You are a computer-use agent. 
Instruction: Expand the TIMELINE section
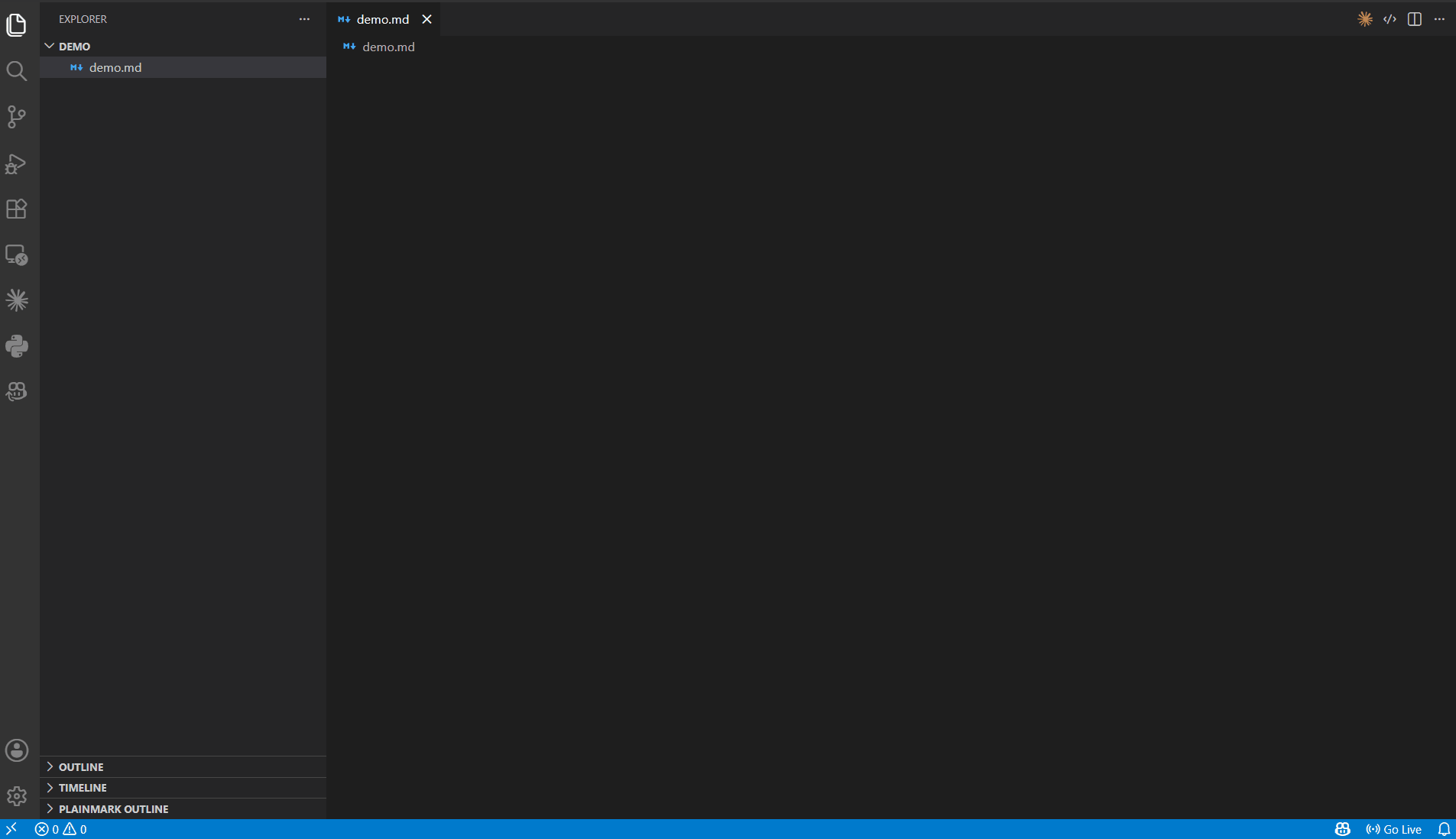183,788
